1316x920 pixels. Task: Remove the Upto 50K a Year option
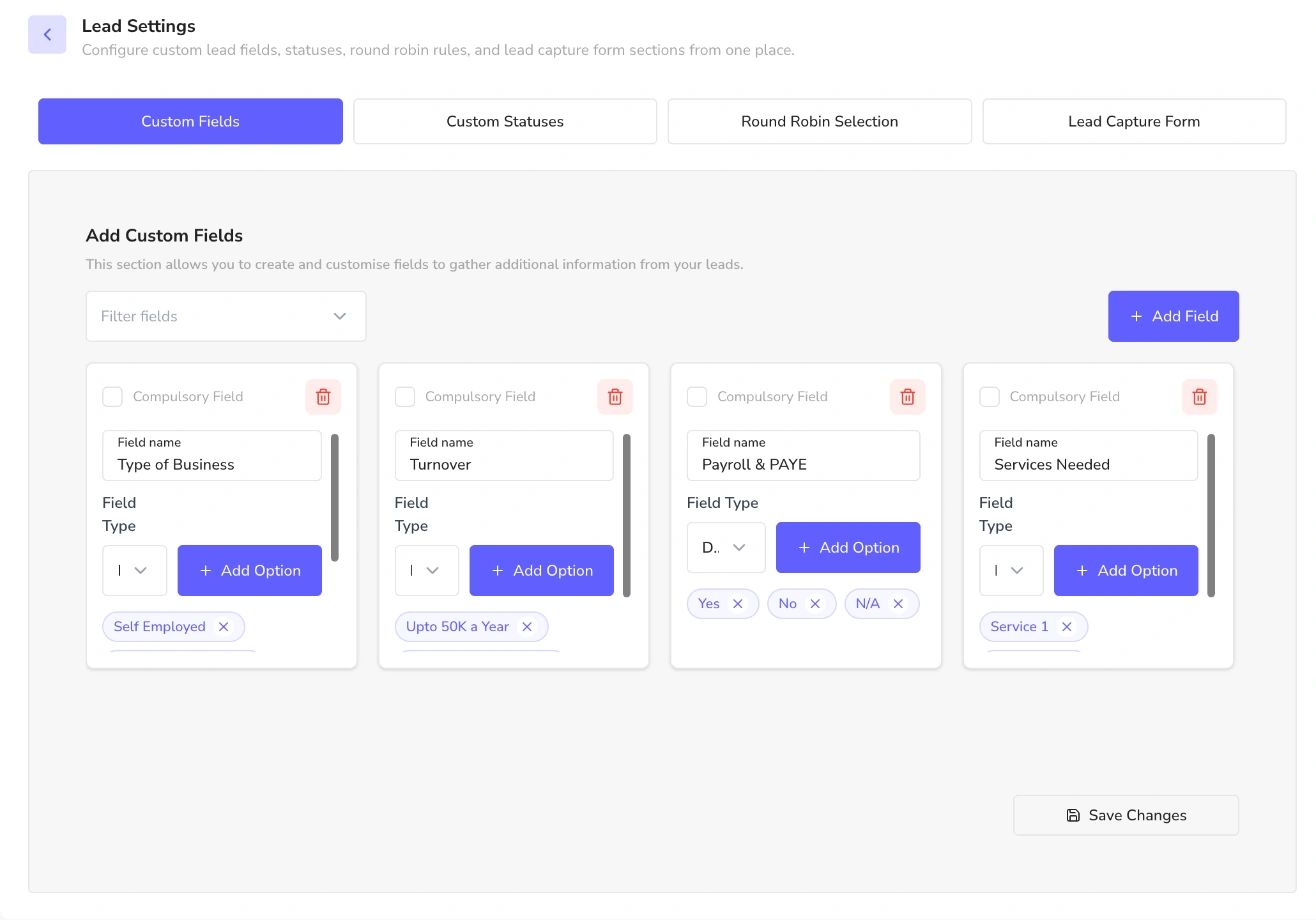527,627
